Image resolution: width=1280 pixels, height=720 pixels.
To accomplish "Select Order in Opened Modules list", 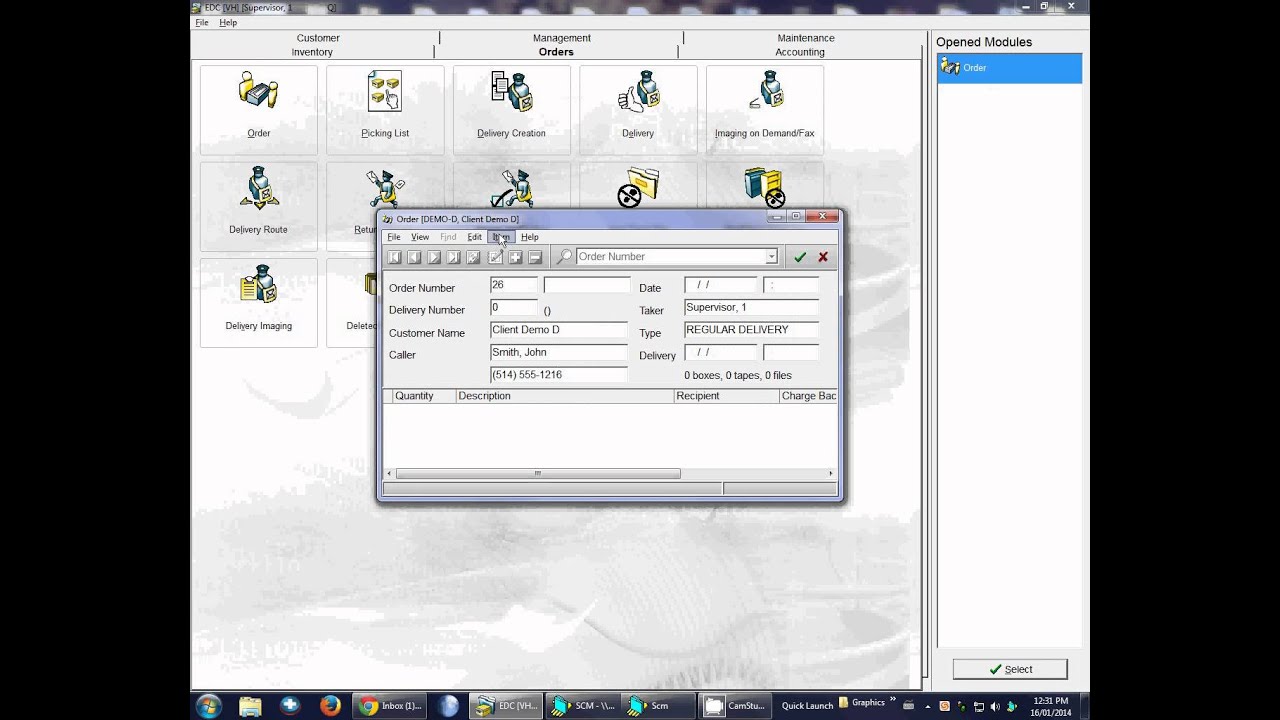I will point(1009,68).
